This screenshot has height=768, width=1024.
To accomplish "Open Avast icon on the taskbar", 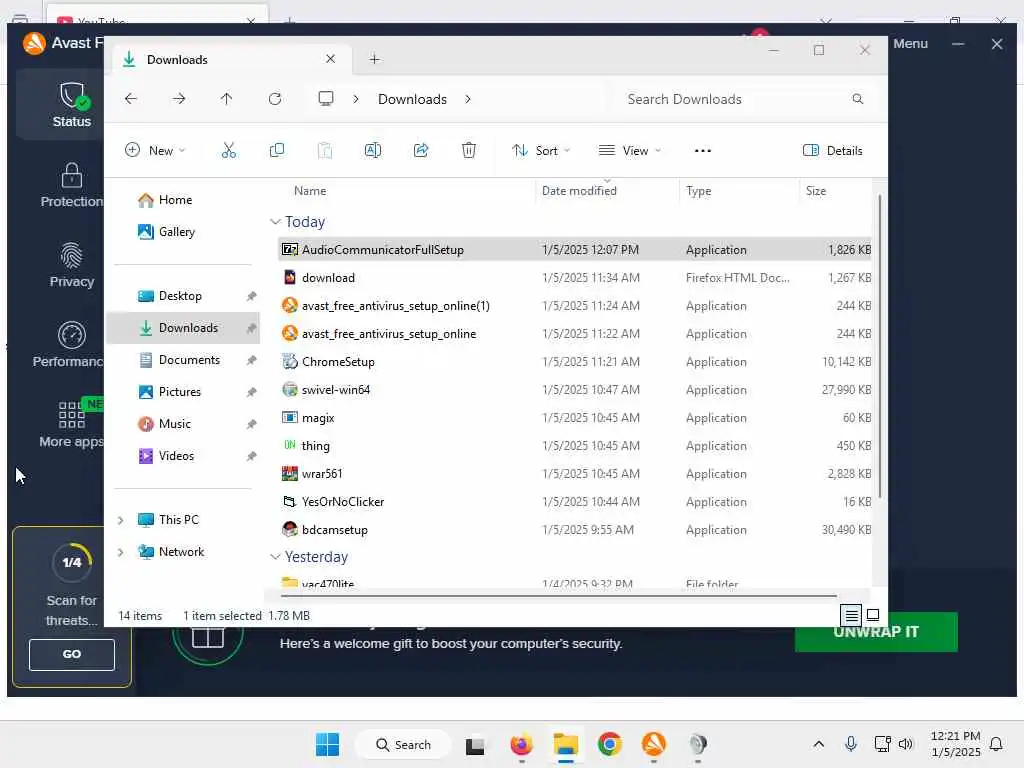I will point(654,744).
